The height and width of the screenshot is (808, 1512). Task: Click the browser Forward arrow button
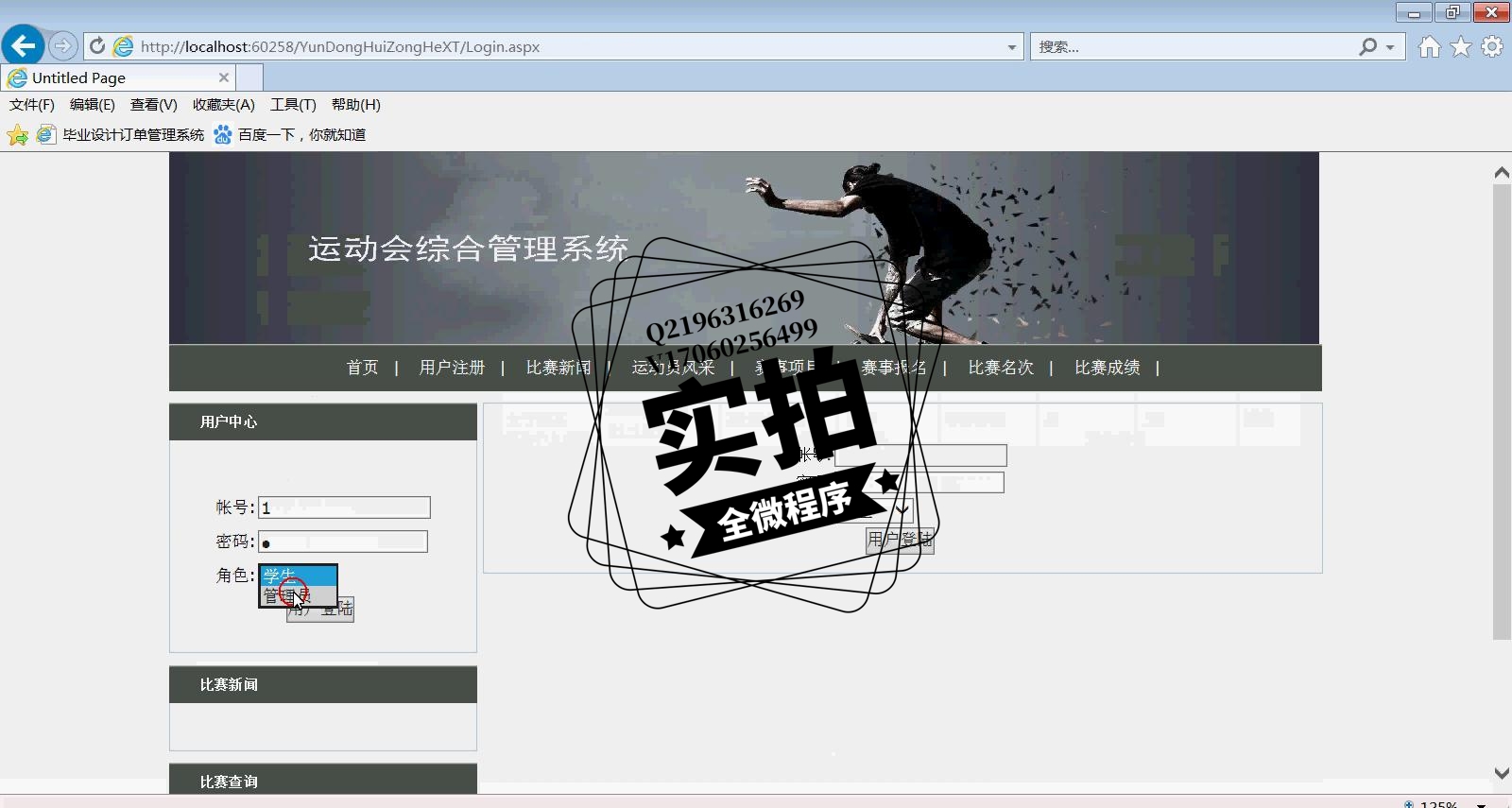[x=62, y=45]
